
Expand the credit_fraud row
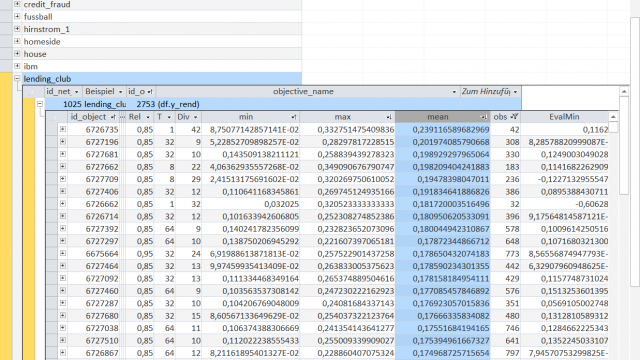tap(17, 4)
